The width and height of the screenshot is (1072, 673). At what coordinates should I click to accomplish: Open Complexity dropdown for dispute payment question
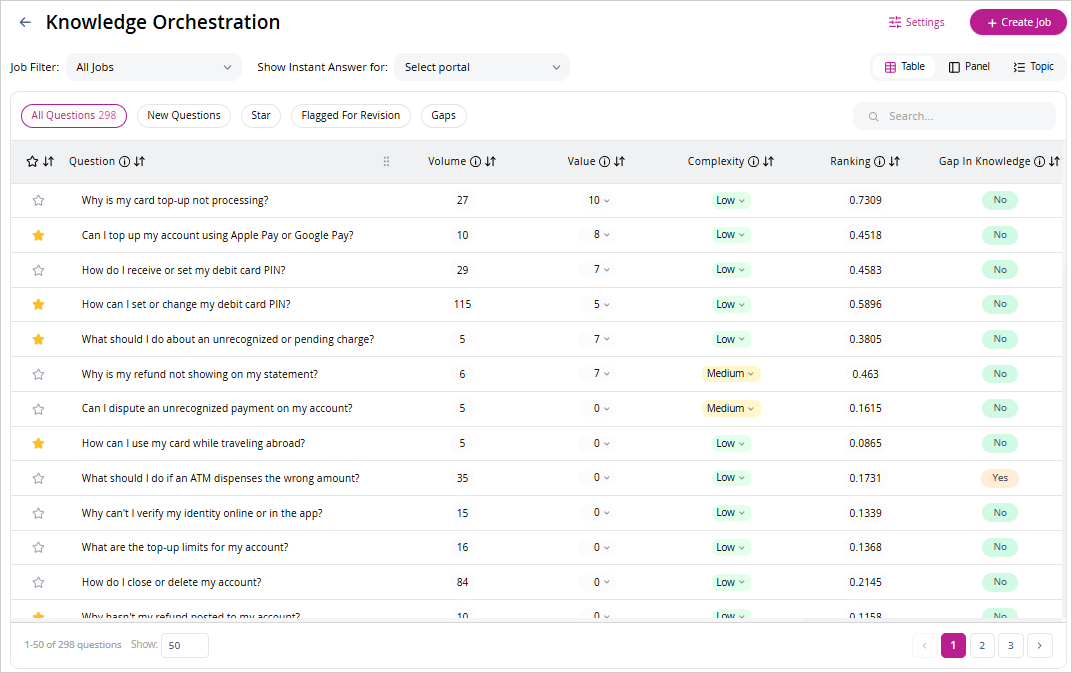(x=730, y=408)
